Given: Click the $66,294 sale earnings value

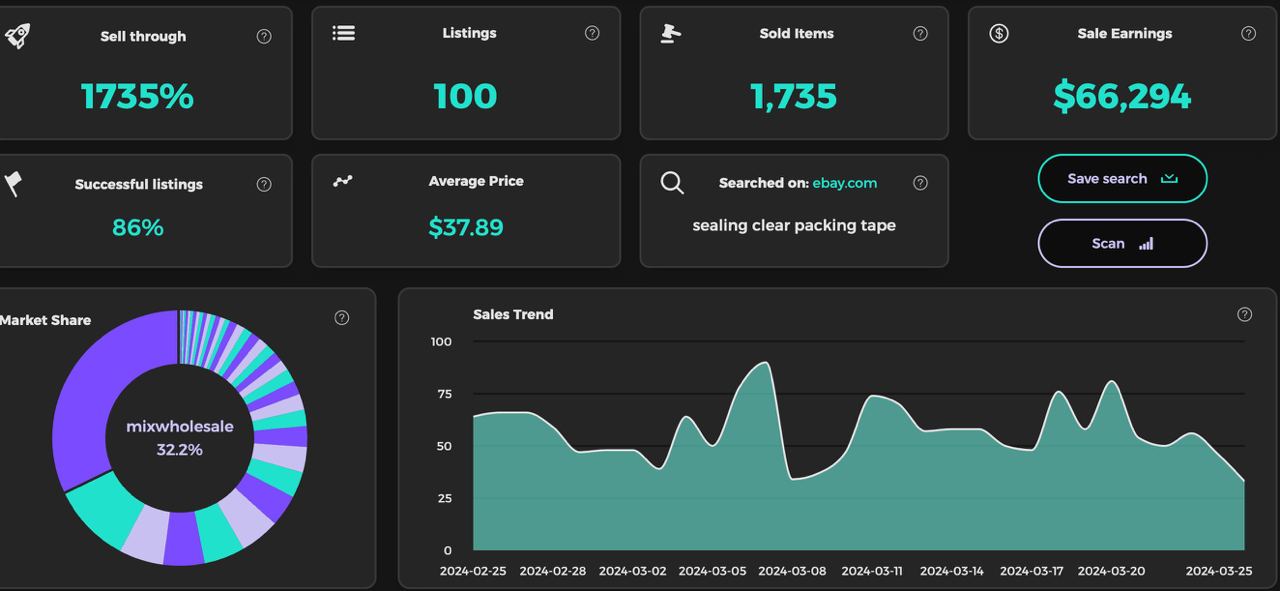Looking at the screenshot, I should pos(1122,96).
